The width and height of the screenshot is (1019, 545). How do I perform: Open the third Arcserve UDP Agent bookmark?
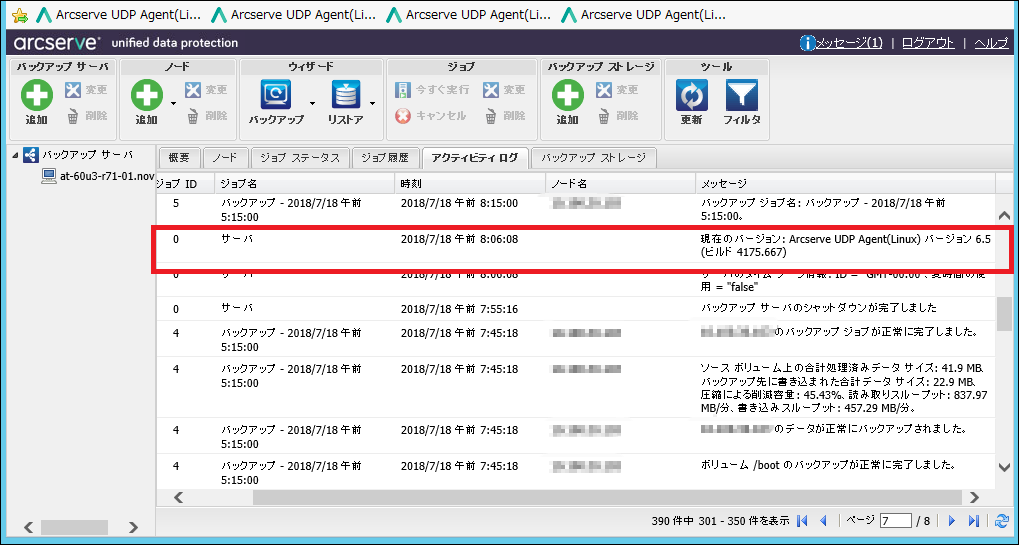[x=469, y=14]
